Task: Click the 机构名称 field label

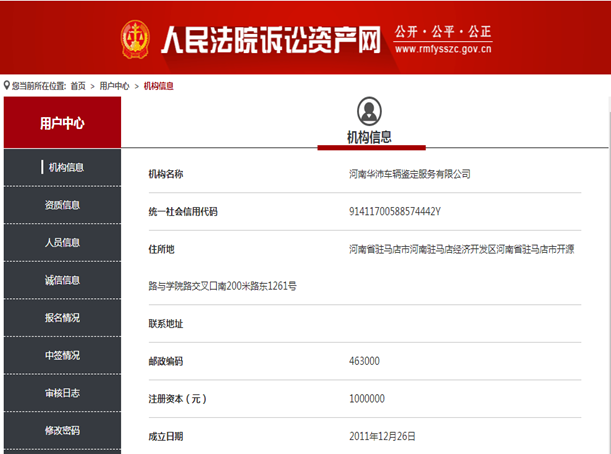Action: tap(166, 174)
